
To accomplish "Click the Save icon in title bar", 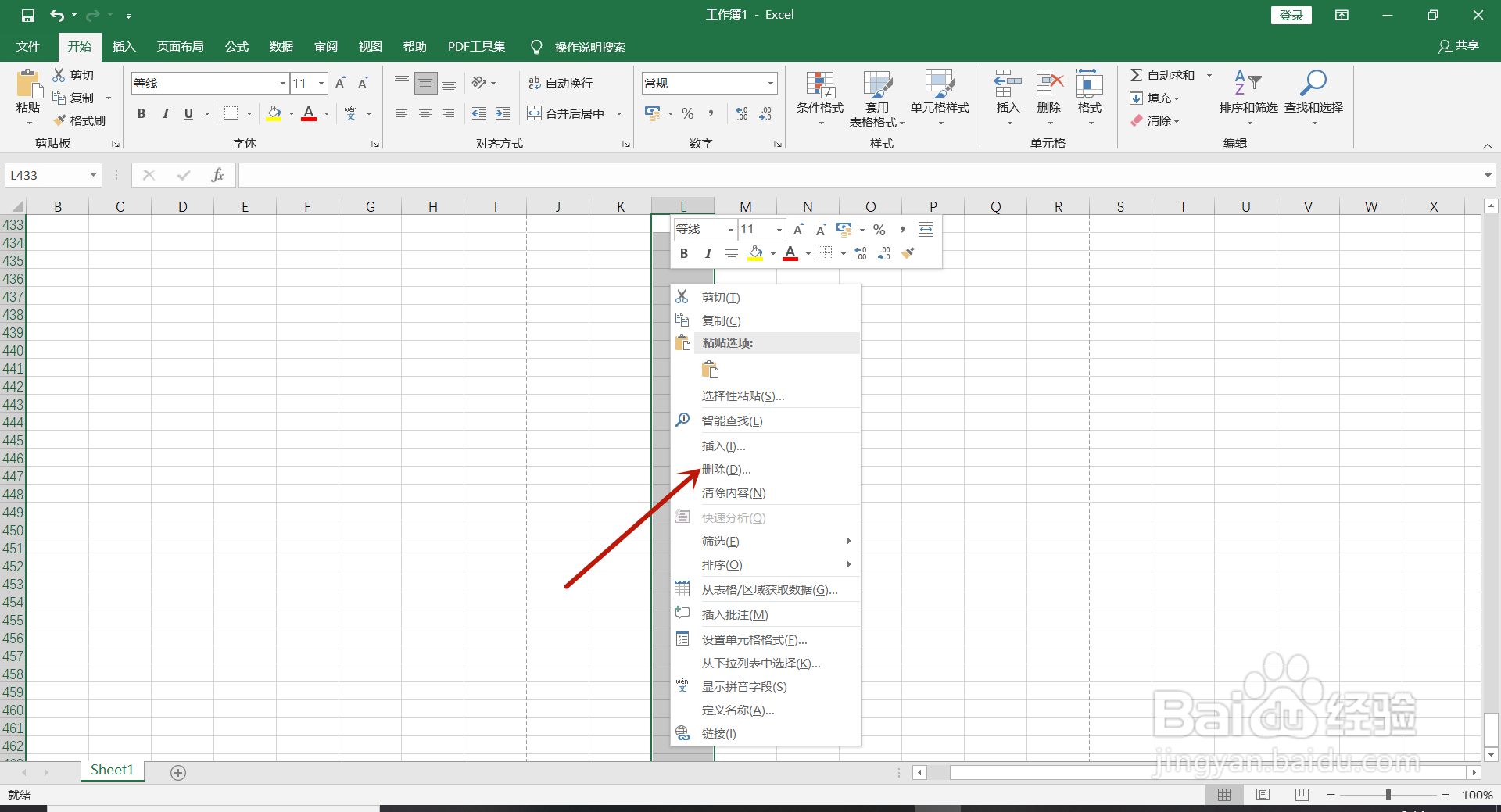I will coord(28,15).
